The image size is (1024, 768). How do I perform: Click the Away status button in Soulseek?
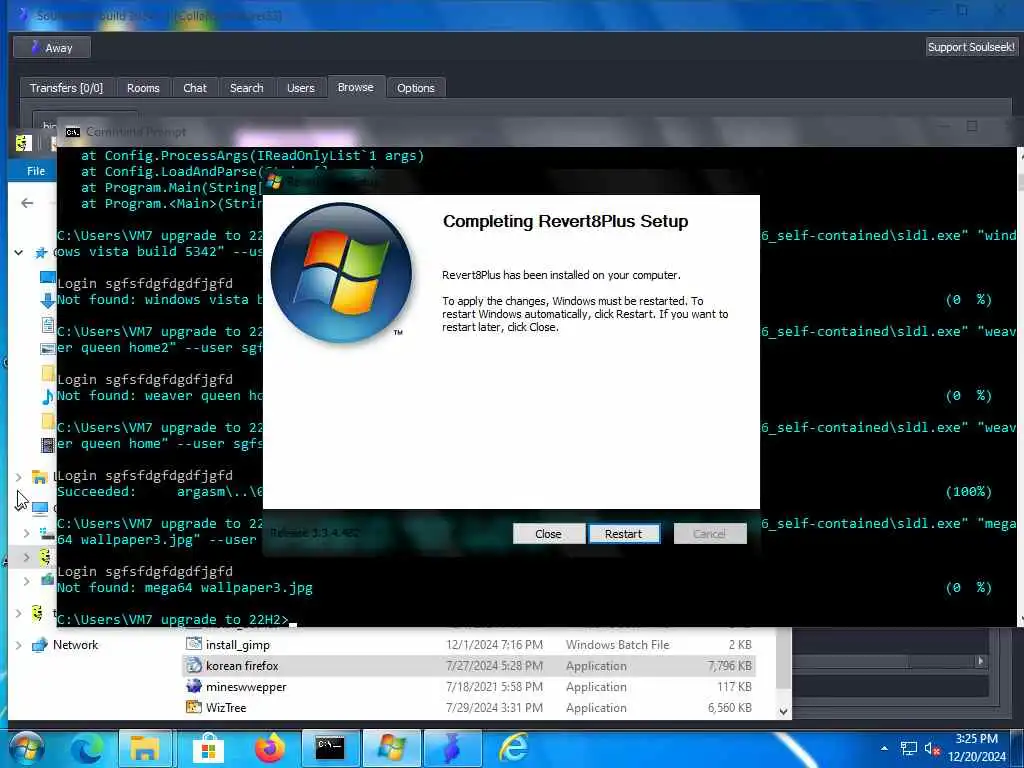click(x=52, y=48)
